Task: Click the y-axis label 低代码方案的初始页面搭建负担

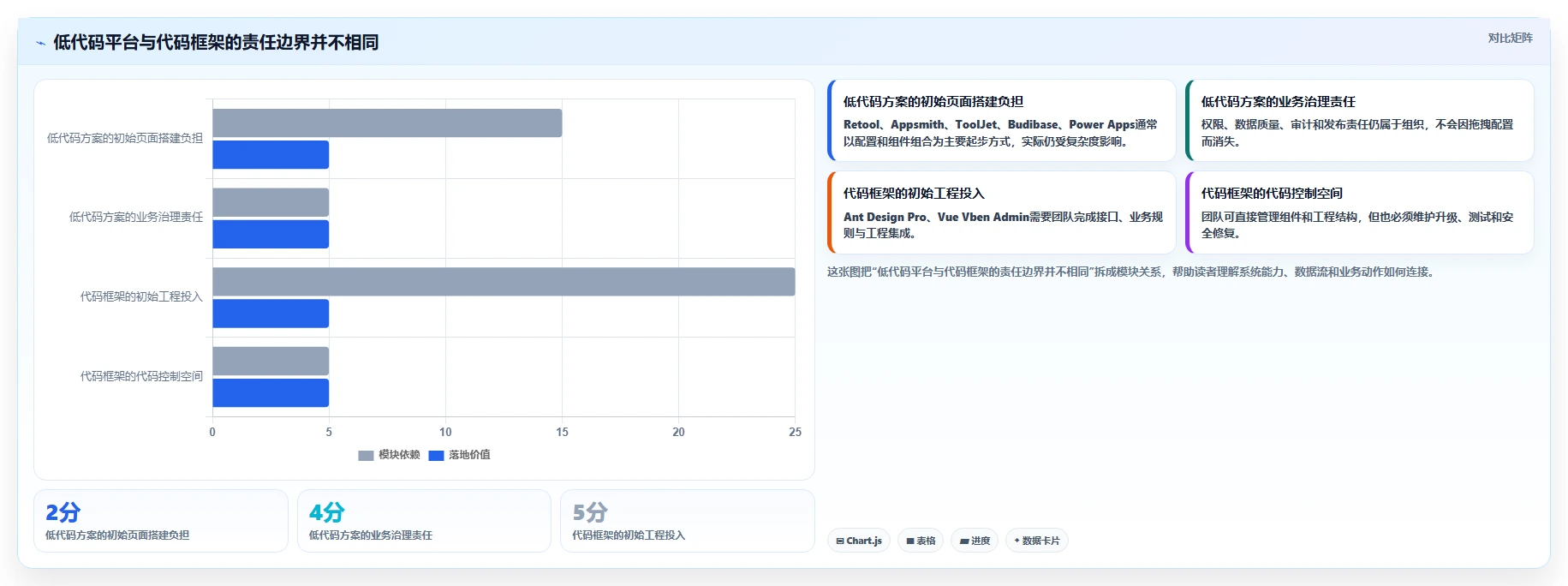Action: (x=125, y=138)
